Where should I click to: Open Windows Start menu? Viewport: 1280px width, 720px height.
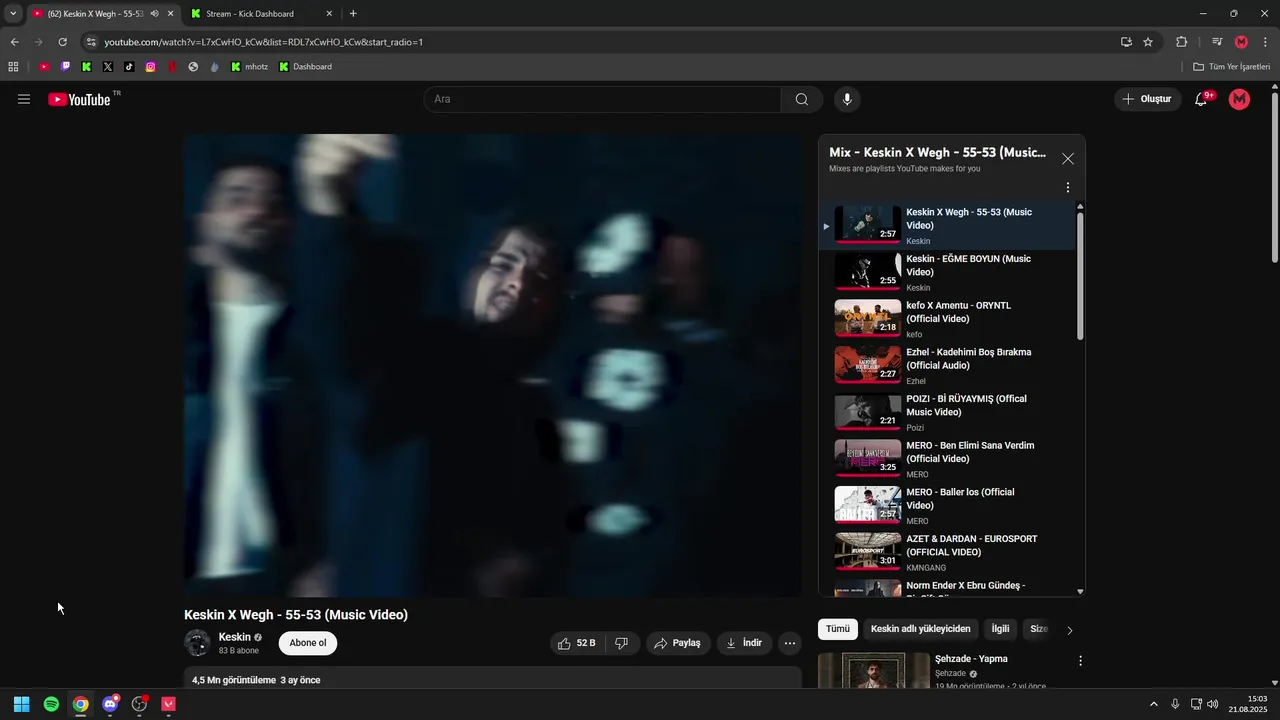(21, 704)
